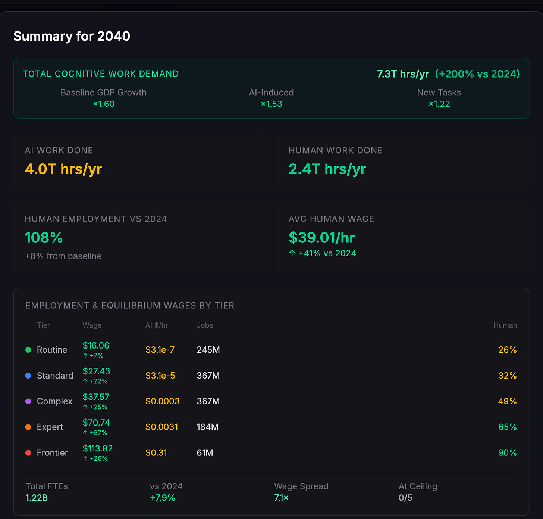
Task: Click the ×1.53 multiplier value
Action: tap(271, 104)
